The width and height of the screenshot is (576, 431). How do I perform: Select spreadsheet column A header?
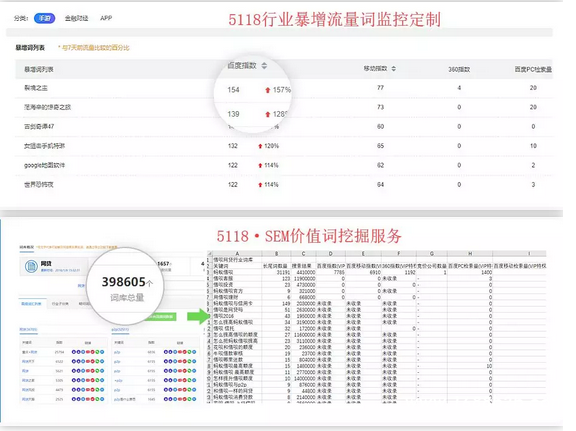[x=237, y=254]
